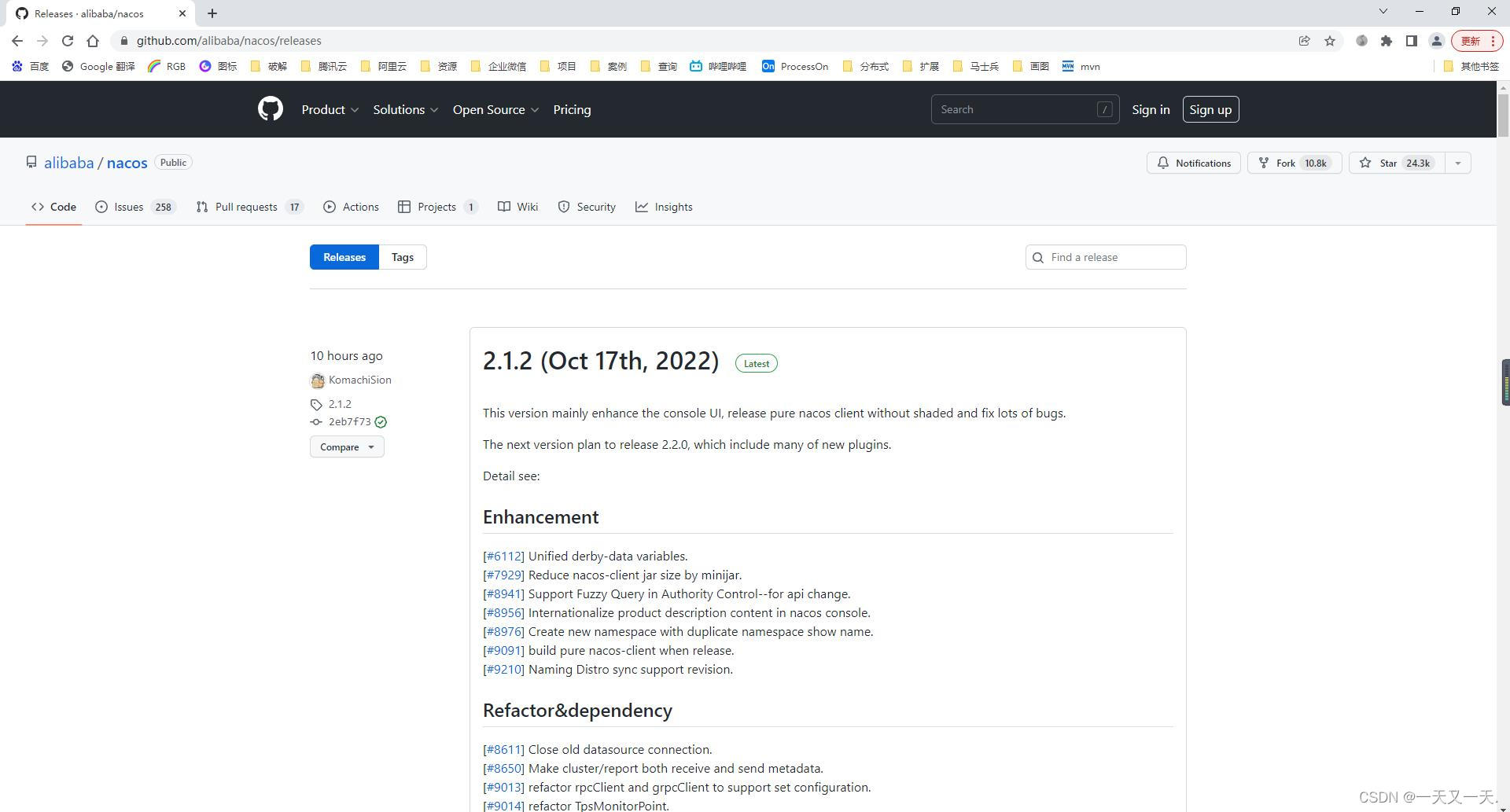Open the RGB bookmark
1510x812 pixels.
click(167, 66)
